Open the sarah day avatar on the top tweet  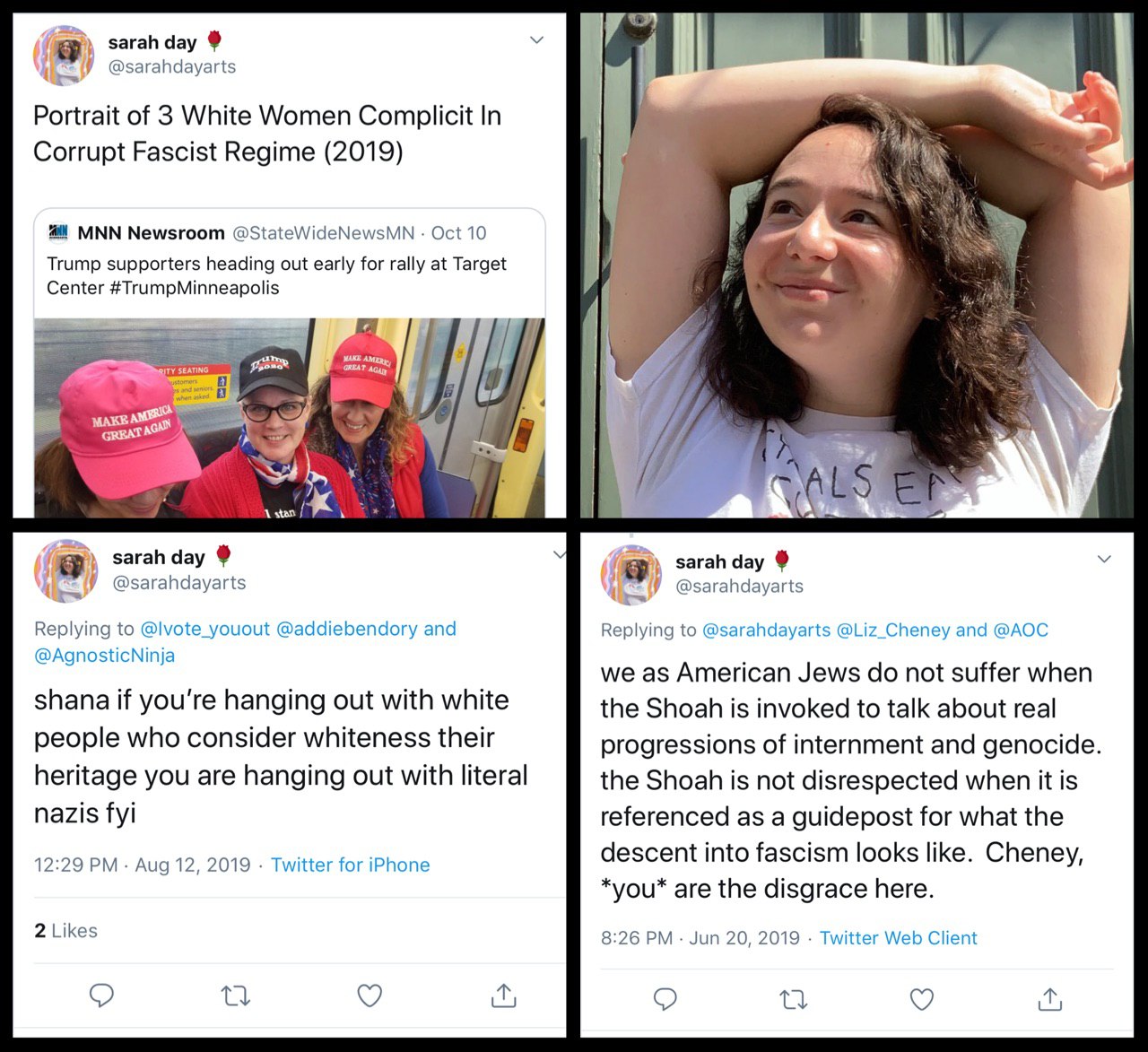coord(64,56)
